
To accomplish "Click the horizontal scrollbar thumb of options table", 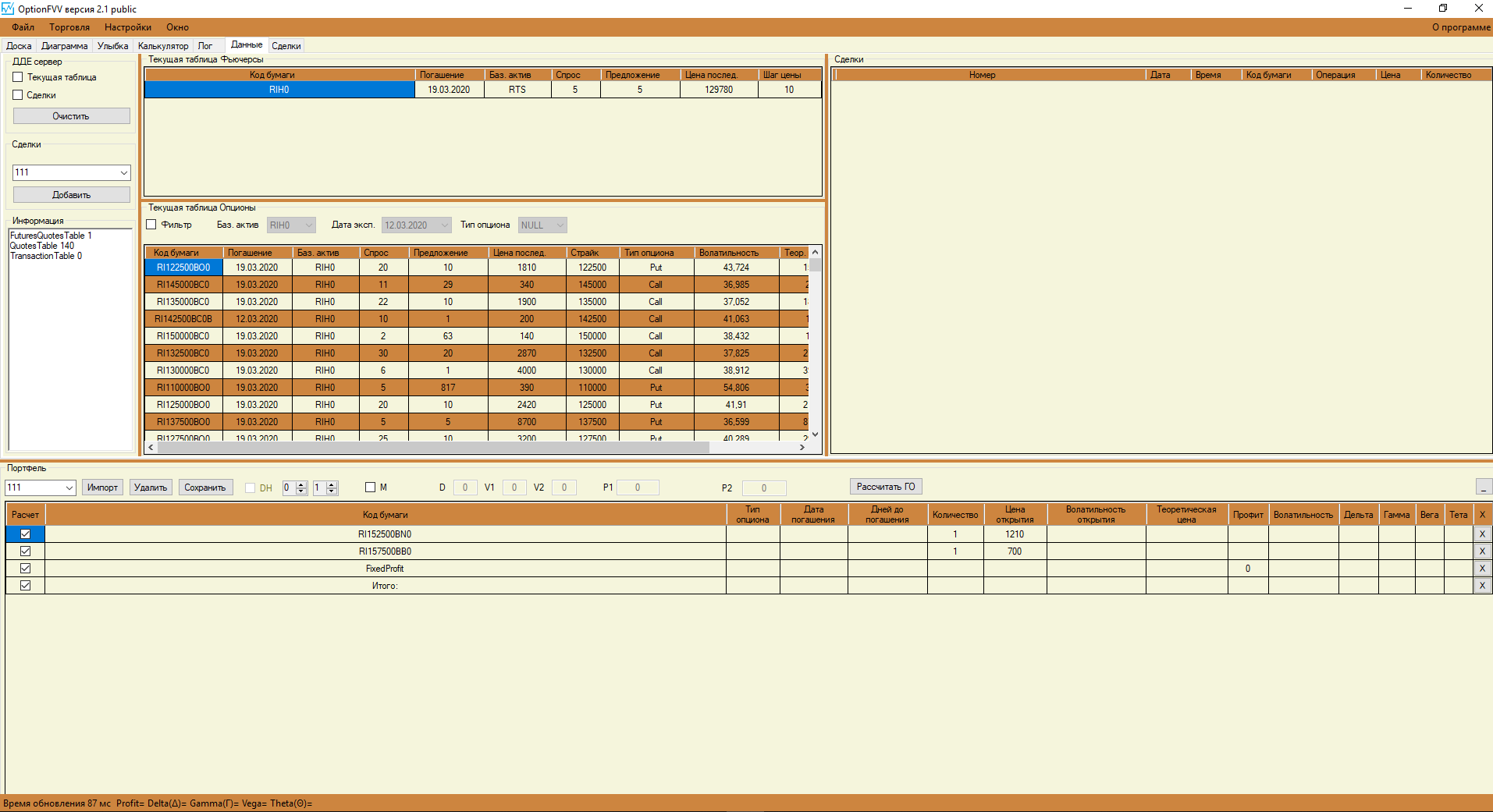I will pos(432,448).
